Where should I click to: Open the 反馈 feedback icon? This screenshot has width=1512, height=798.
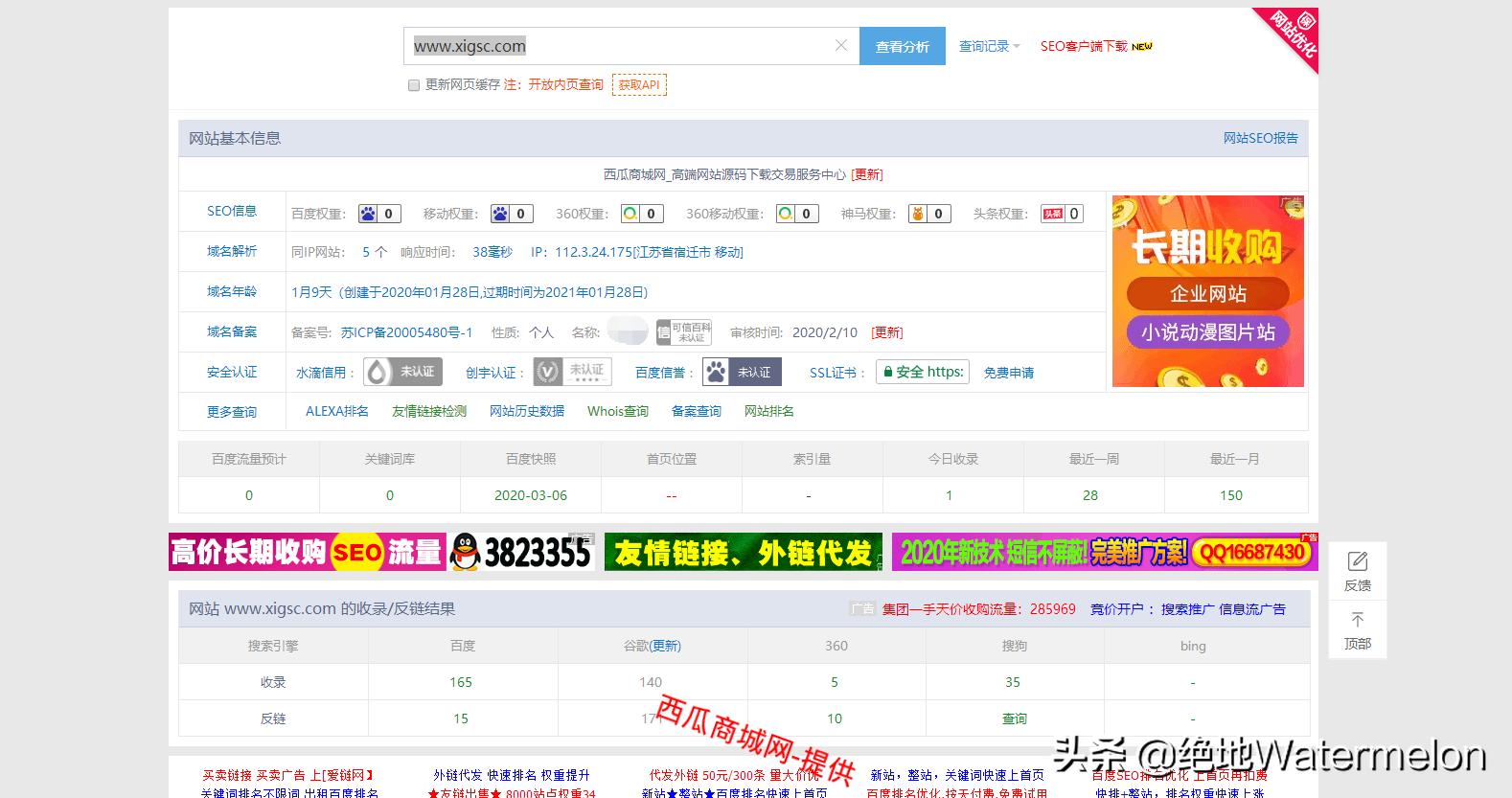pos(1358,562)
